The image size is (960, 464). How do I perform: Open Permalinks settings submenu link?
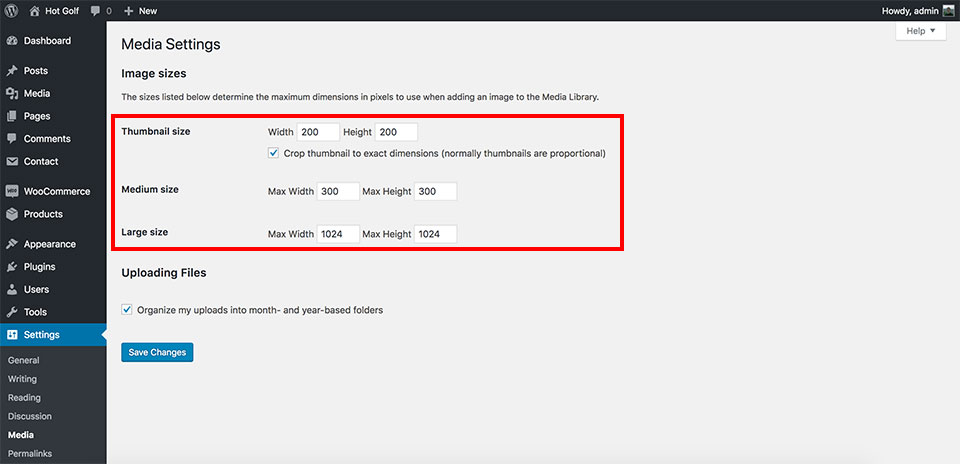[30, 454]
